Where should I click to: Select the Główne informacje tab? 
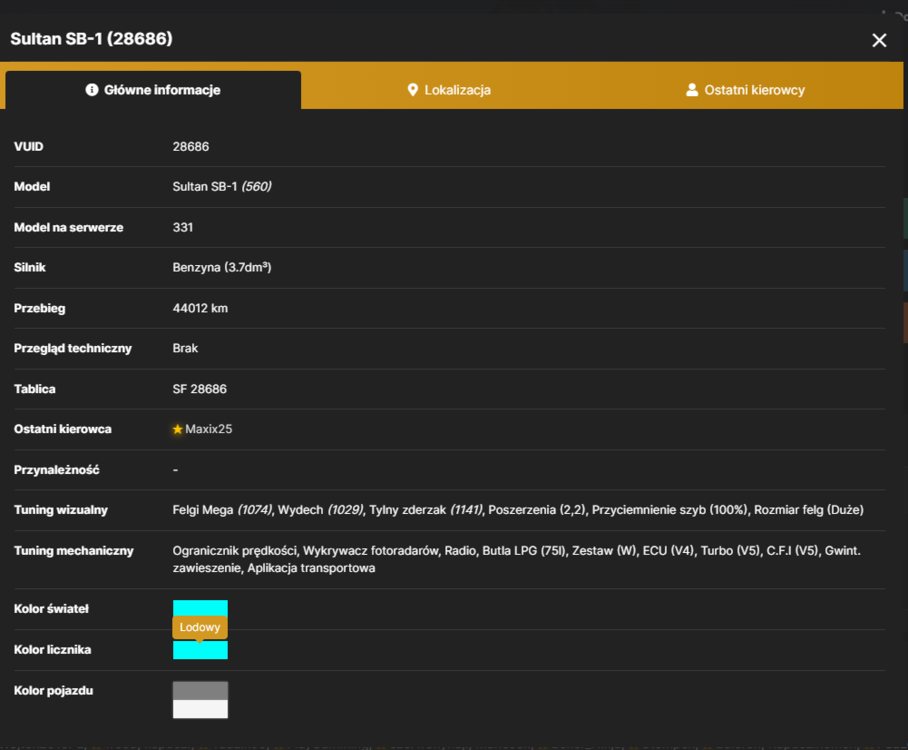[153, 90]
